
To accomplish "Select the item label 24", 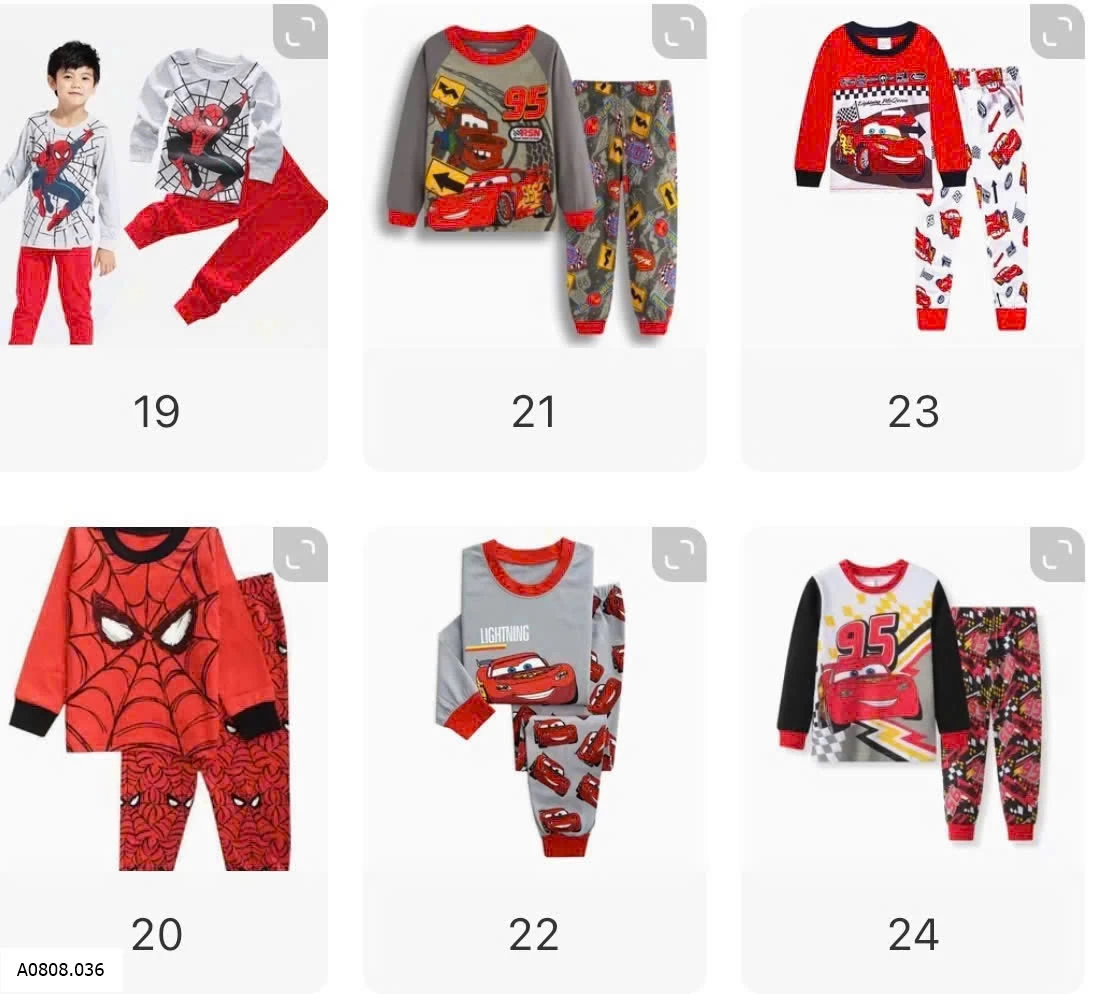I will tap(913, 934).
